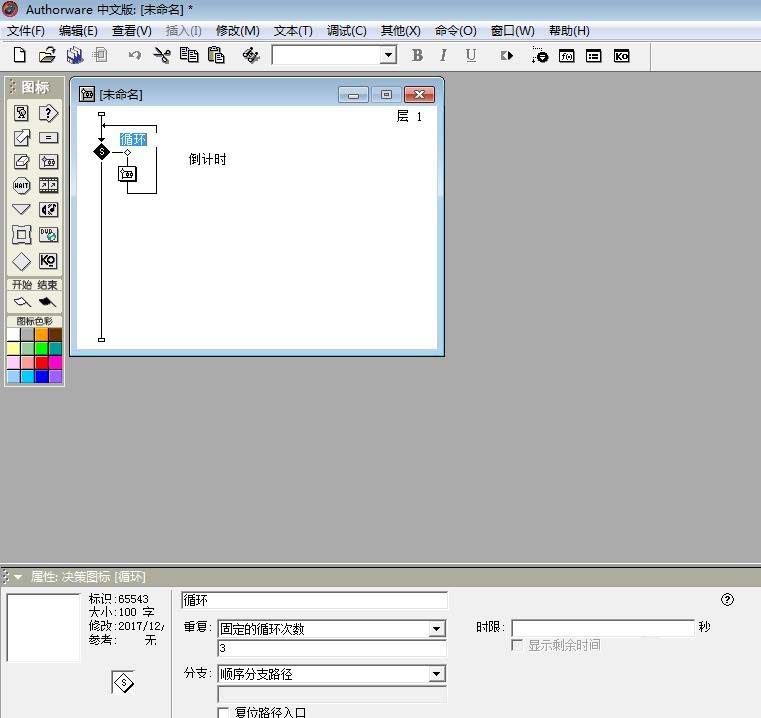The width and height of the screenshot is (761, 718).
Task: Select the DVD icon in palette
Action: pos(48,235)
